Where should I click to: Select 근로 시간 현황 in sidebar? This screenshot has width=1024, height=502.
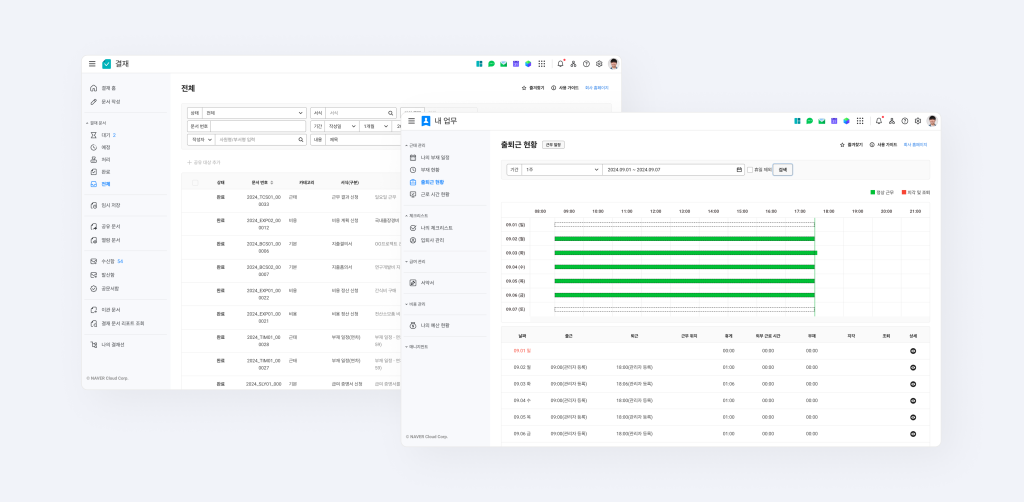click(x=434, y=194)
